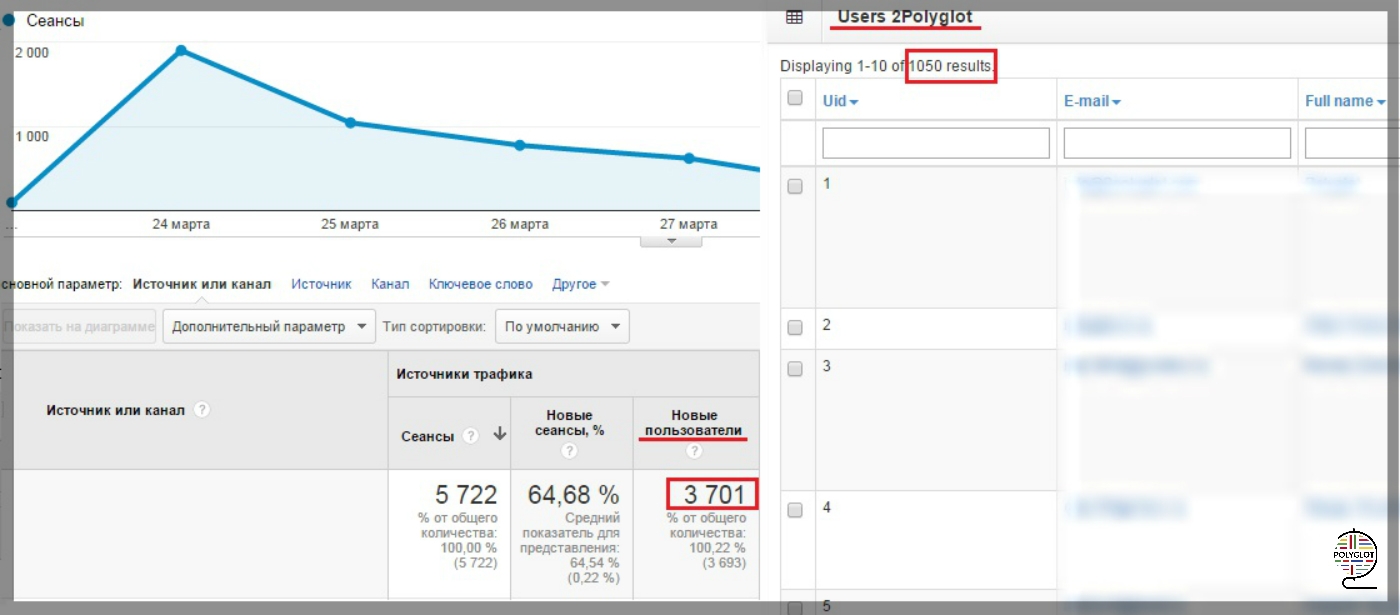Viewport: 1400px width, 615px height.
Task: Click the sort arrow in Сеансы column
Action: pos(499,436)
